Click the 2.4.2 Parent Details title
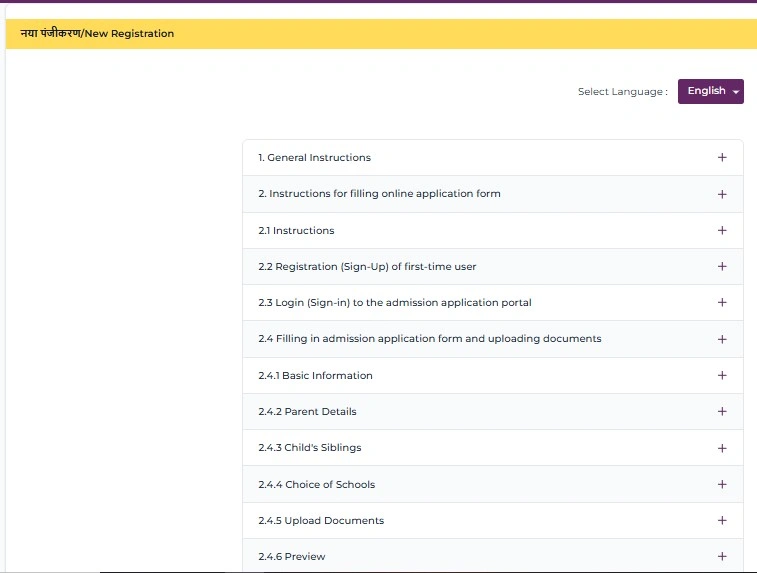Screen dimensions: 757x573 pos(307,412)
